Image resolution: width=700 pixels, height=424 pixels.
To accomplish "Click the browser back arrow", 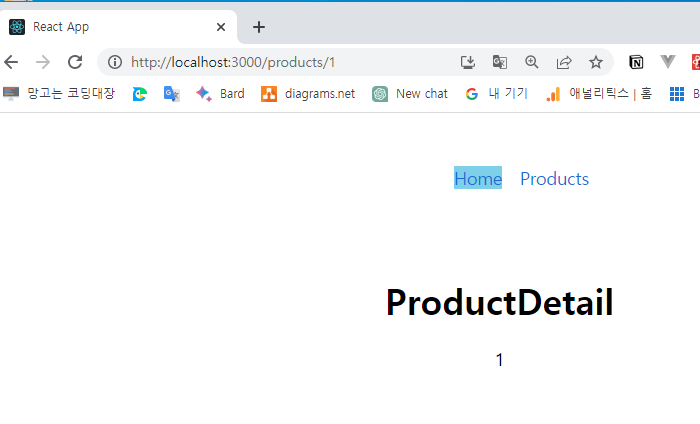I will tap(11, 62).
